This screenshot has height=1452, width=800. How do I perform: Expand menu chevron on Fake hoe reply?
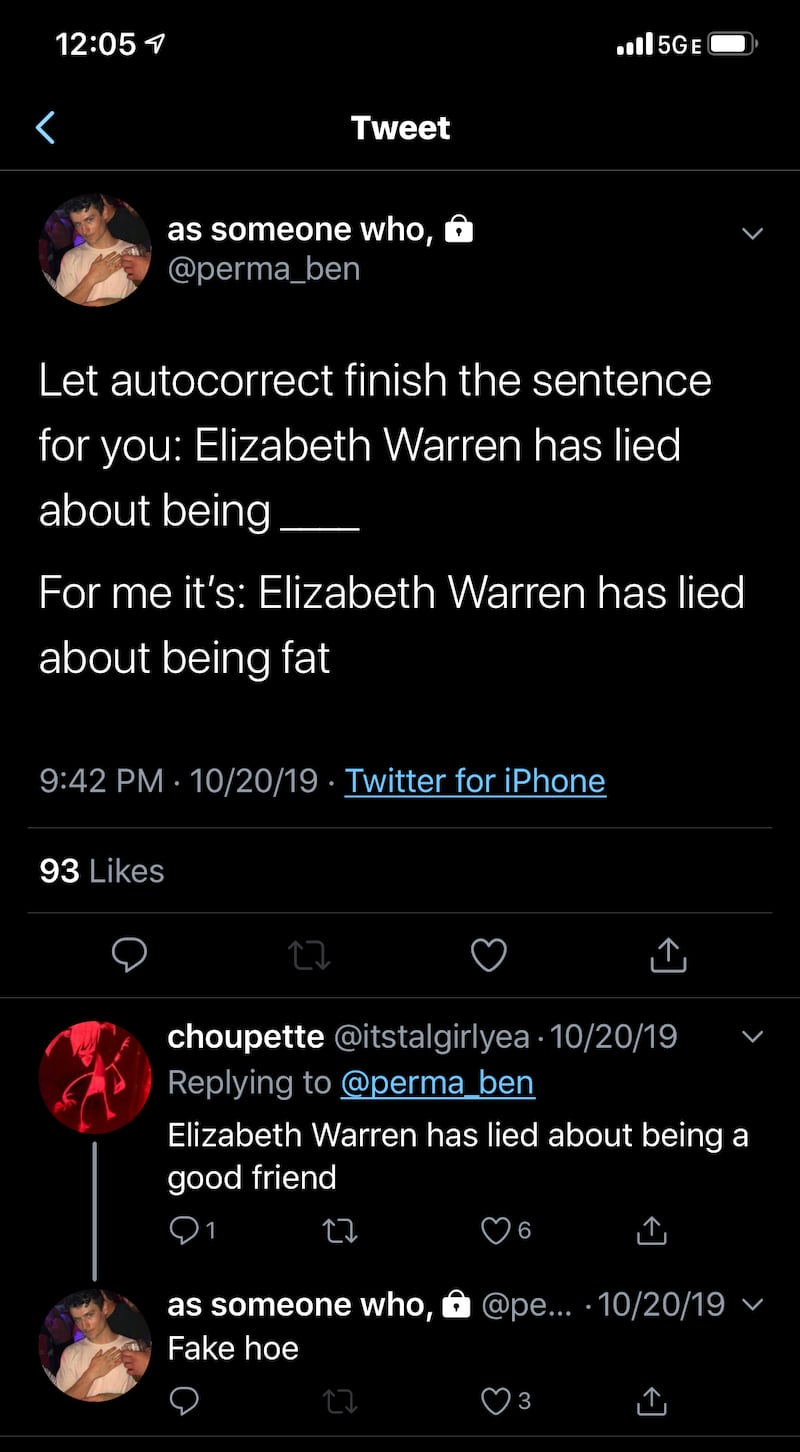(x=754, y=1305)
